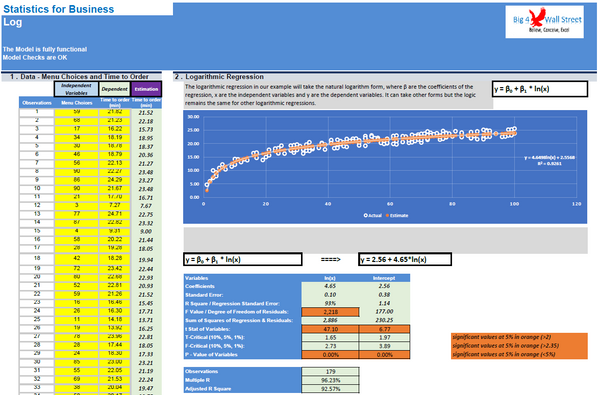Viewport: 600px width, 395px height.
Task: Select the Time to order cell showing 7.27
Action: tap(114, 205)
